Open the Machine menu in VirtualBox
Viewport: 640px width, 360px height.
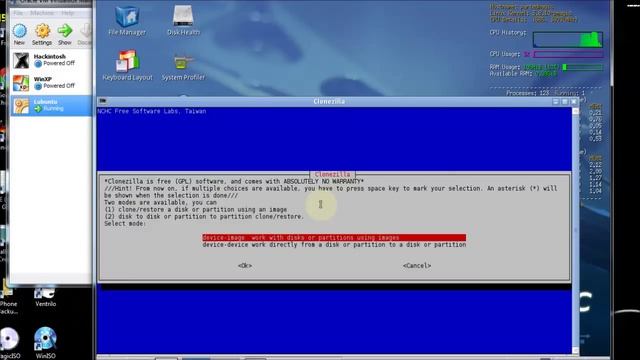[x=42, y=13]
